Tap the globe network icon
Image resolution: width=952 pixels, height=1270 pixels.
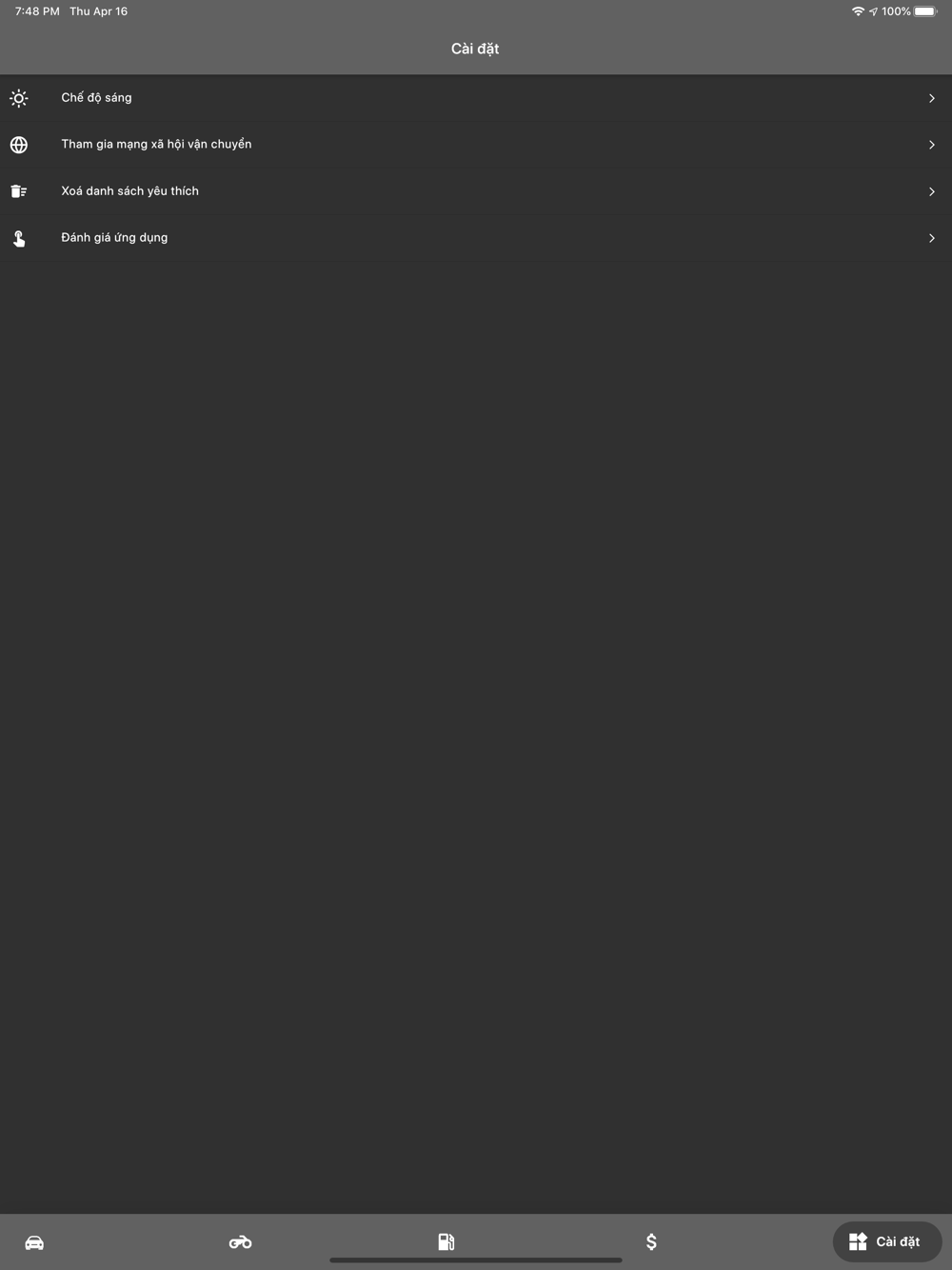(19, 145)
